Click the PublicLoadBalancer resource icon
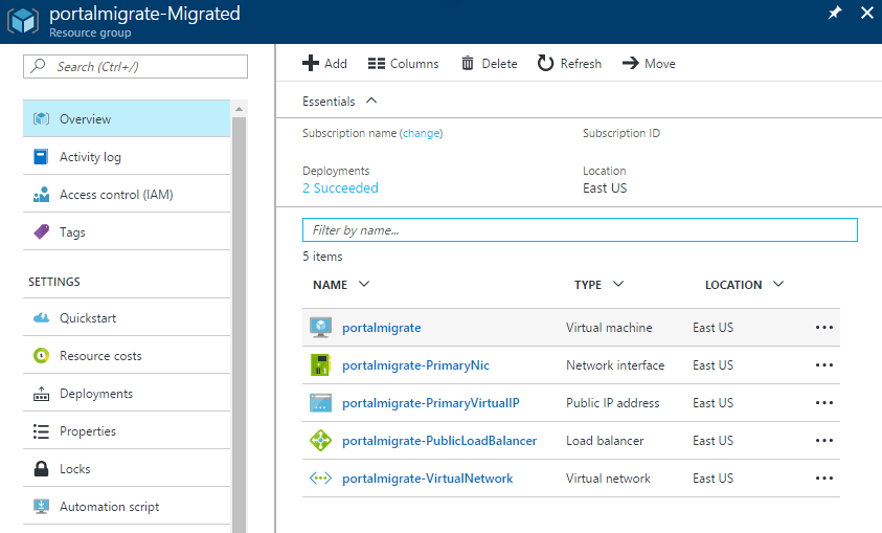882x533 pixels. pyautogui.click(x=320, y=440)
